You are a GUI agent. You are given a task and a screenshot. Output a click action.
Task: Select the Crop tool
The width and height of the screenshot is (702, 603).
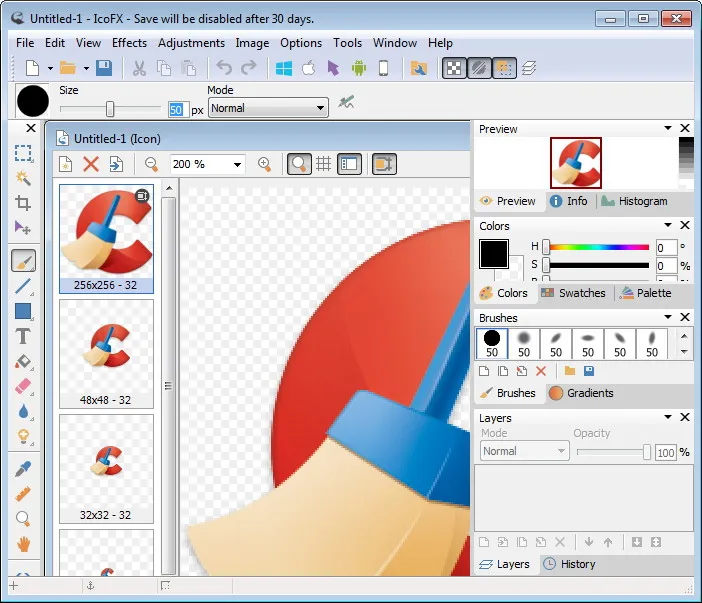pyautogui.click(x=23, y=203)
